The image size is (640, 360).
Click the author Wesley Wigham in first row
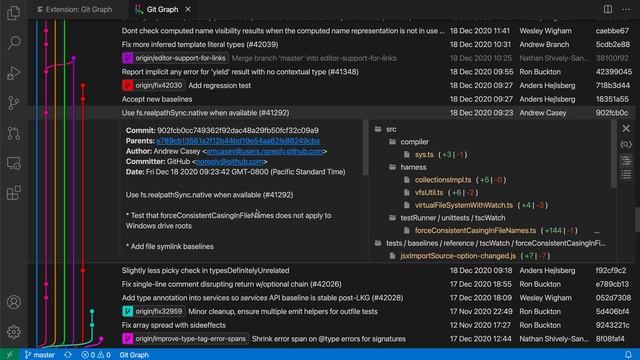tap(545, 31)
